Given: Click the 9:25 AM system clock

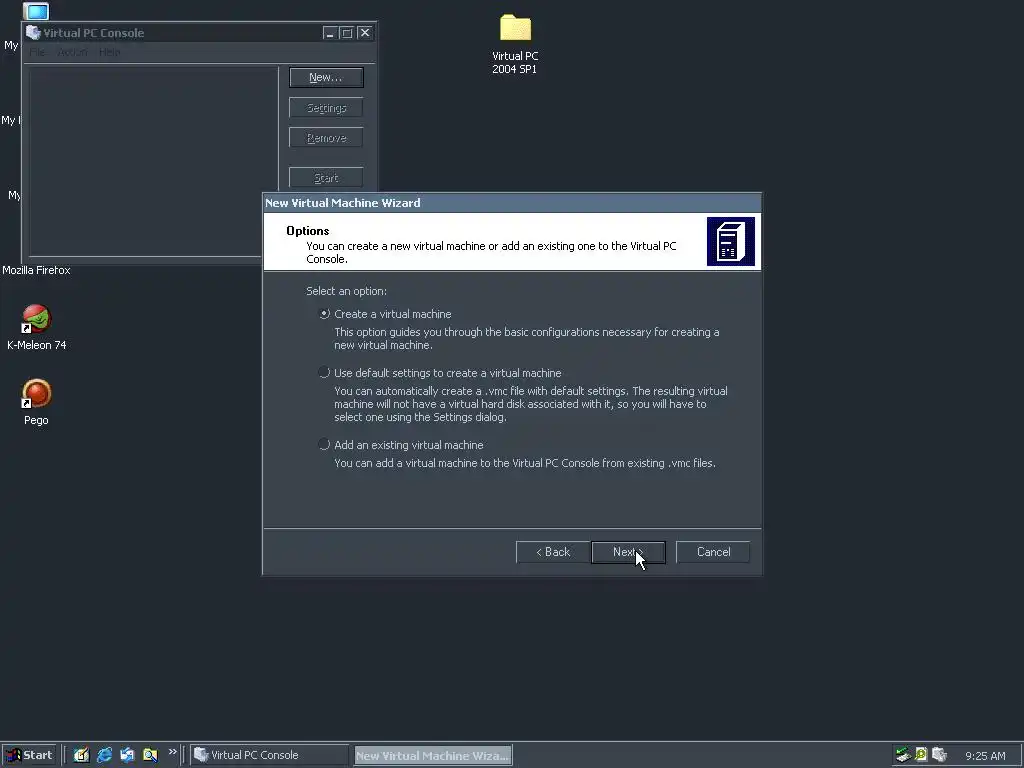Looking at the screenshot, I should tap(985, 756).
